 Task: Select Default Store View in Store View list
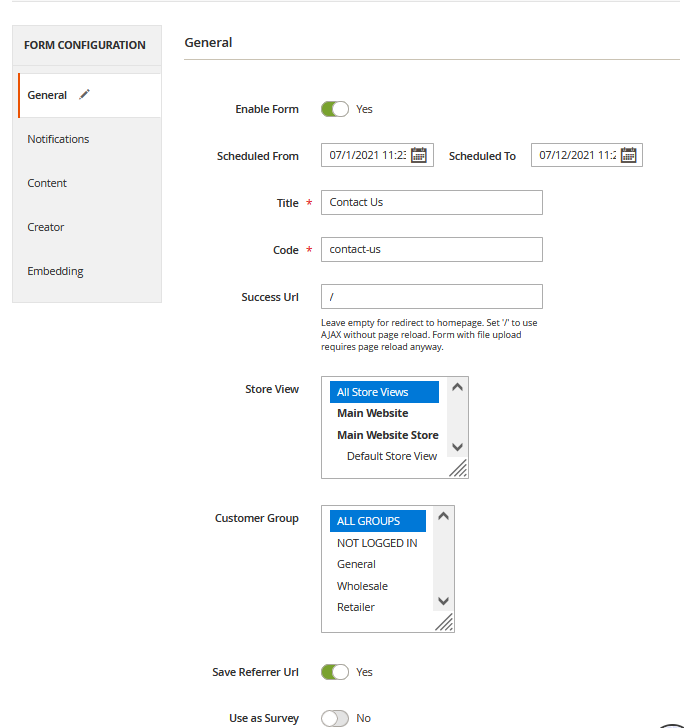(x=391, y=456)
